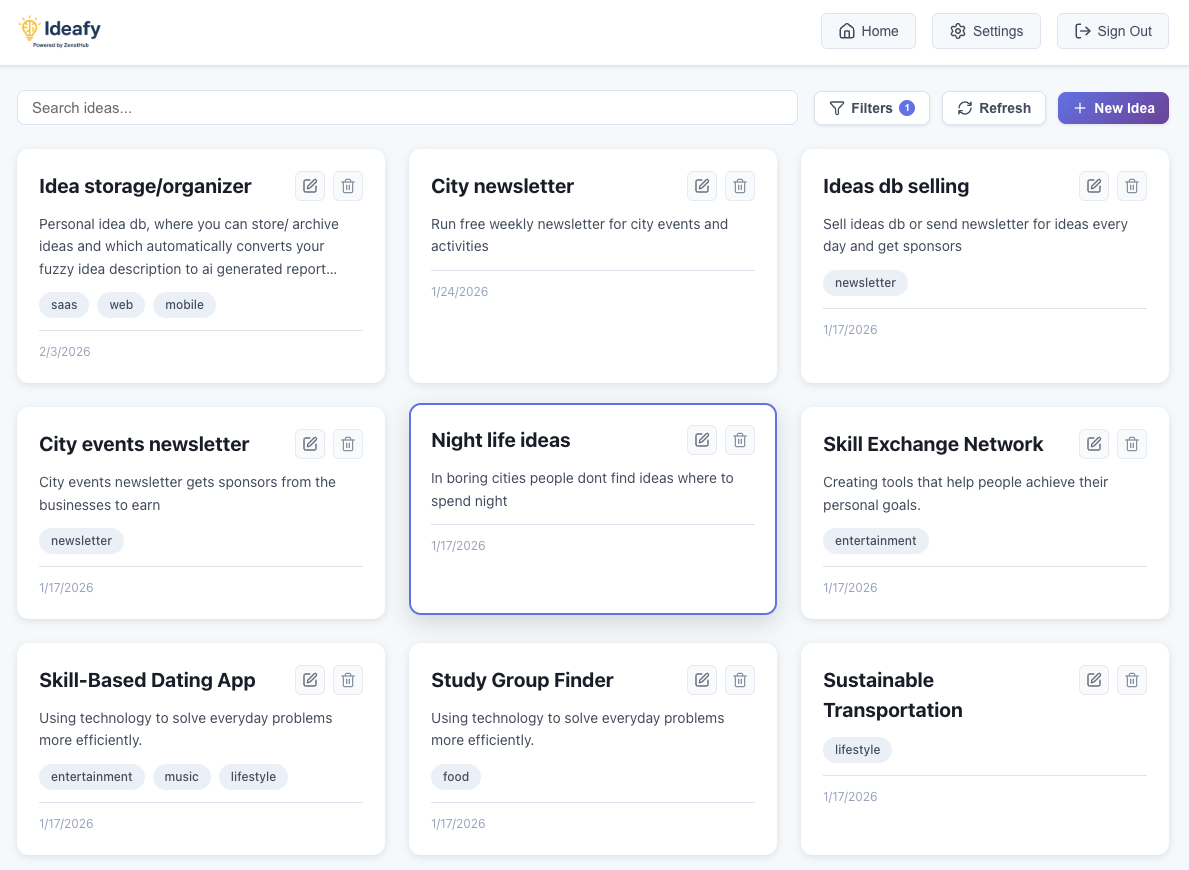
Task: Refresh the ideas list
Action: pyautogui.click(x=993, y=108)
